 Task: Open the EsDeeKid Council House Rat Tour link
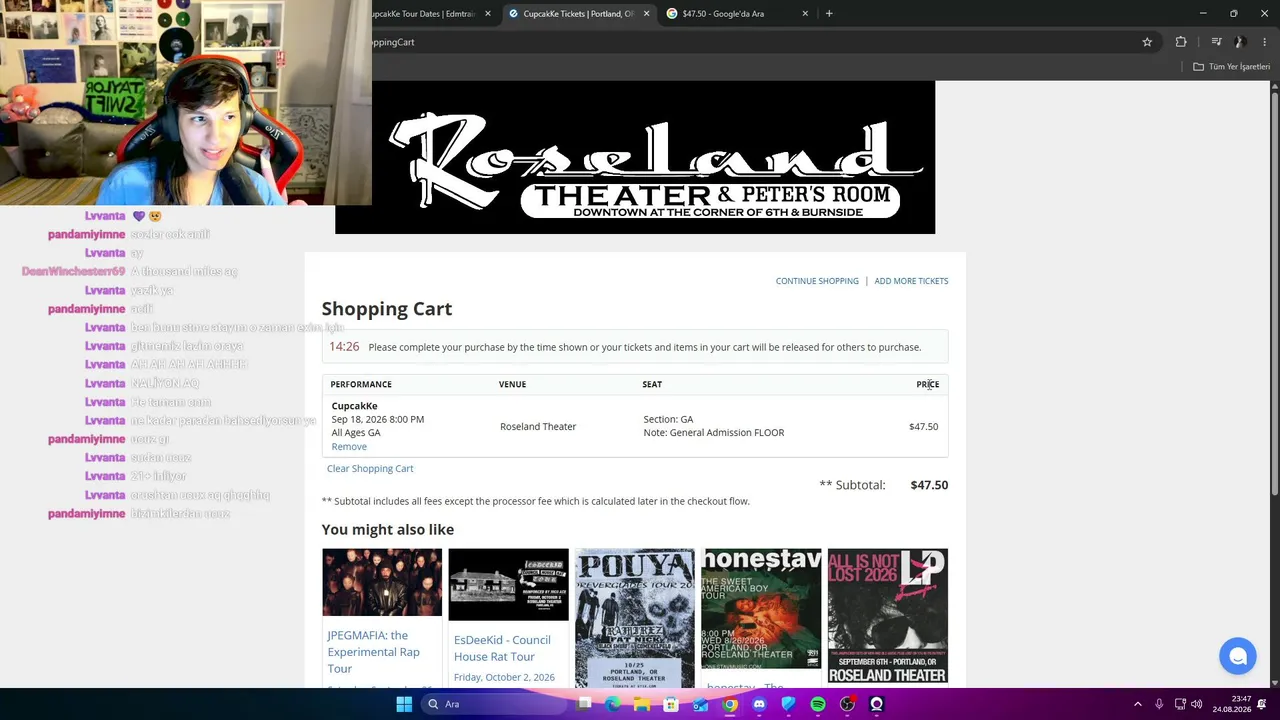502,648
